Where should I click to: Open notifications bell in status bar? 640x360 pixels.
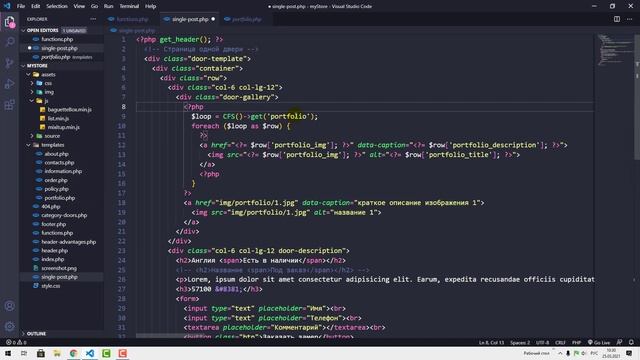[631, 342]
